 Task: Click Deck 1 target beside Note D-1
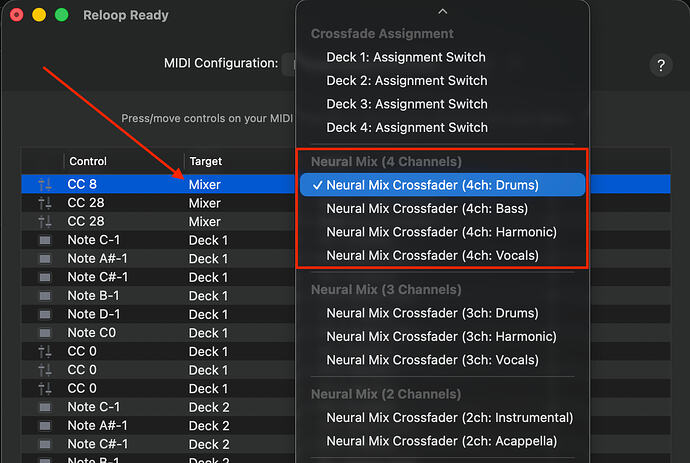[208, 315]
